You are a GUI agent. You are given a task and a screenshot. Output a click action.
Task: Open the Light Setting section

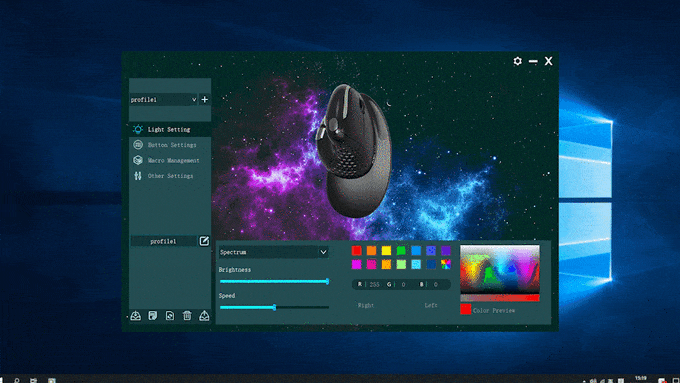pos(170,129)
